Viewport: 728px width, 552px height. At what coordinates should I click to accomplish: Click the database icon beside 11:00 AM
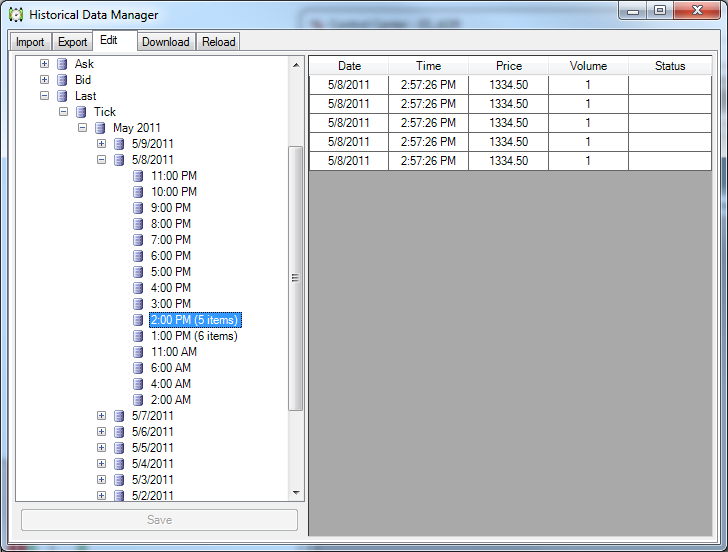[138, 352]
